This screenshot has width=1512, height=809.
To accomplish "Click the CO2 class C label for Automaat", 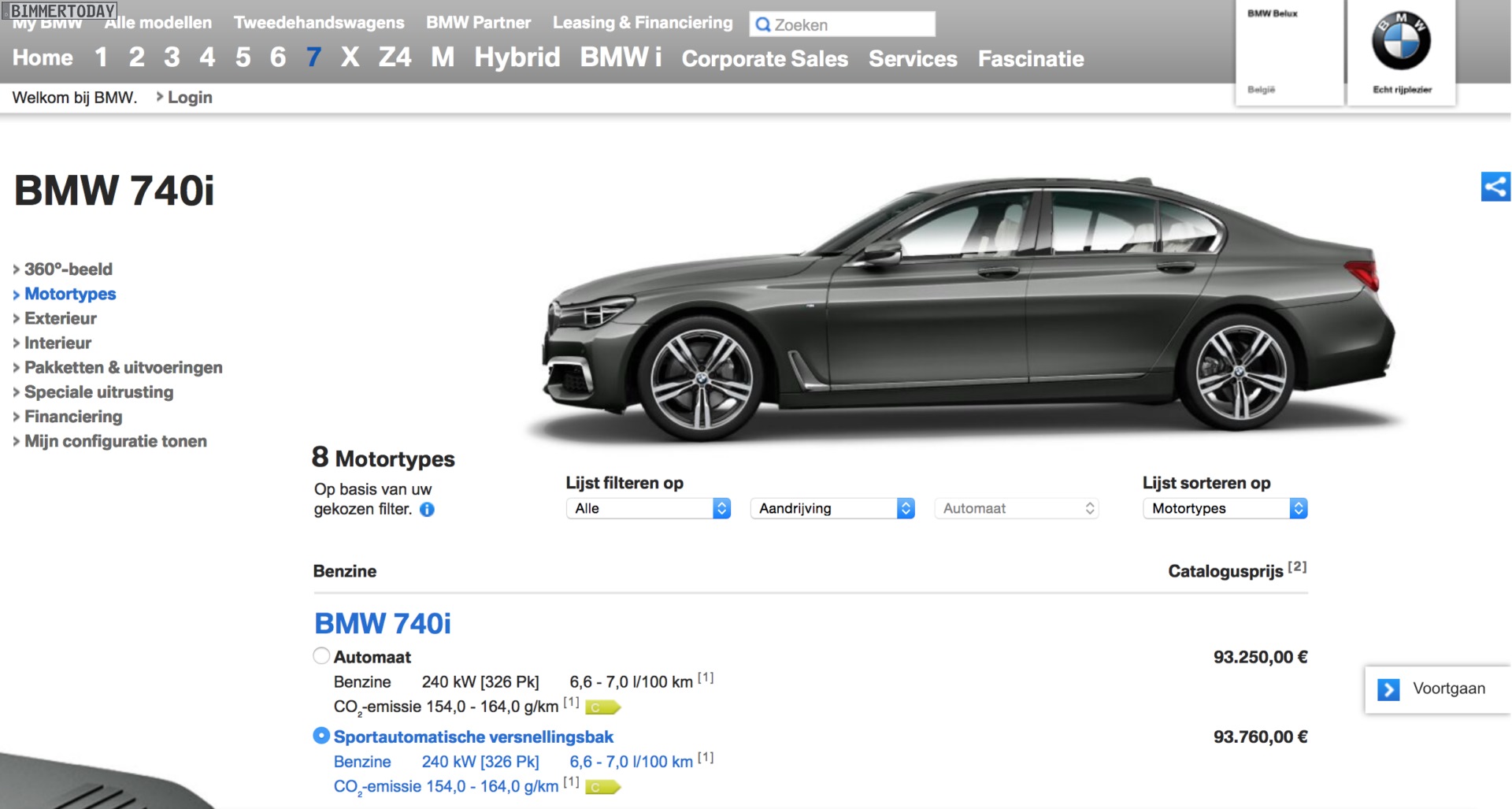I will pyautogui.click(x=602, y=707).
